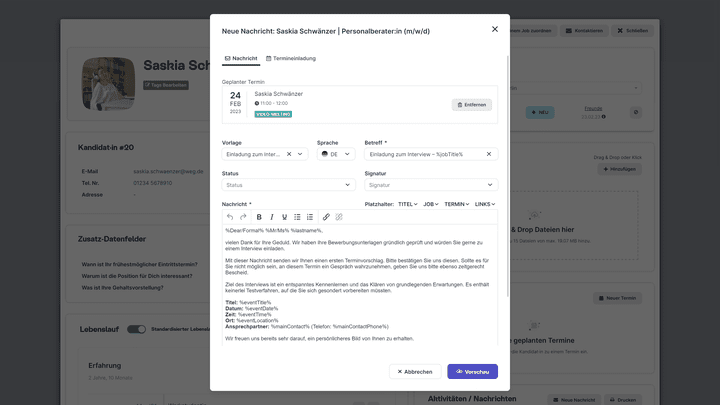720x405 pixels.
Task: Click the undo icon in editor toolbar
Action: [230, 217]
